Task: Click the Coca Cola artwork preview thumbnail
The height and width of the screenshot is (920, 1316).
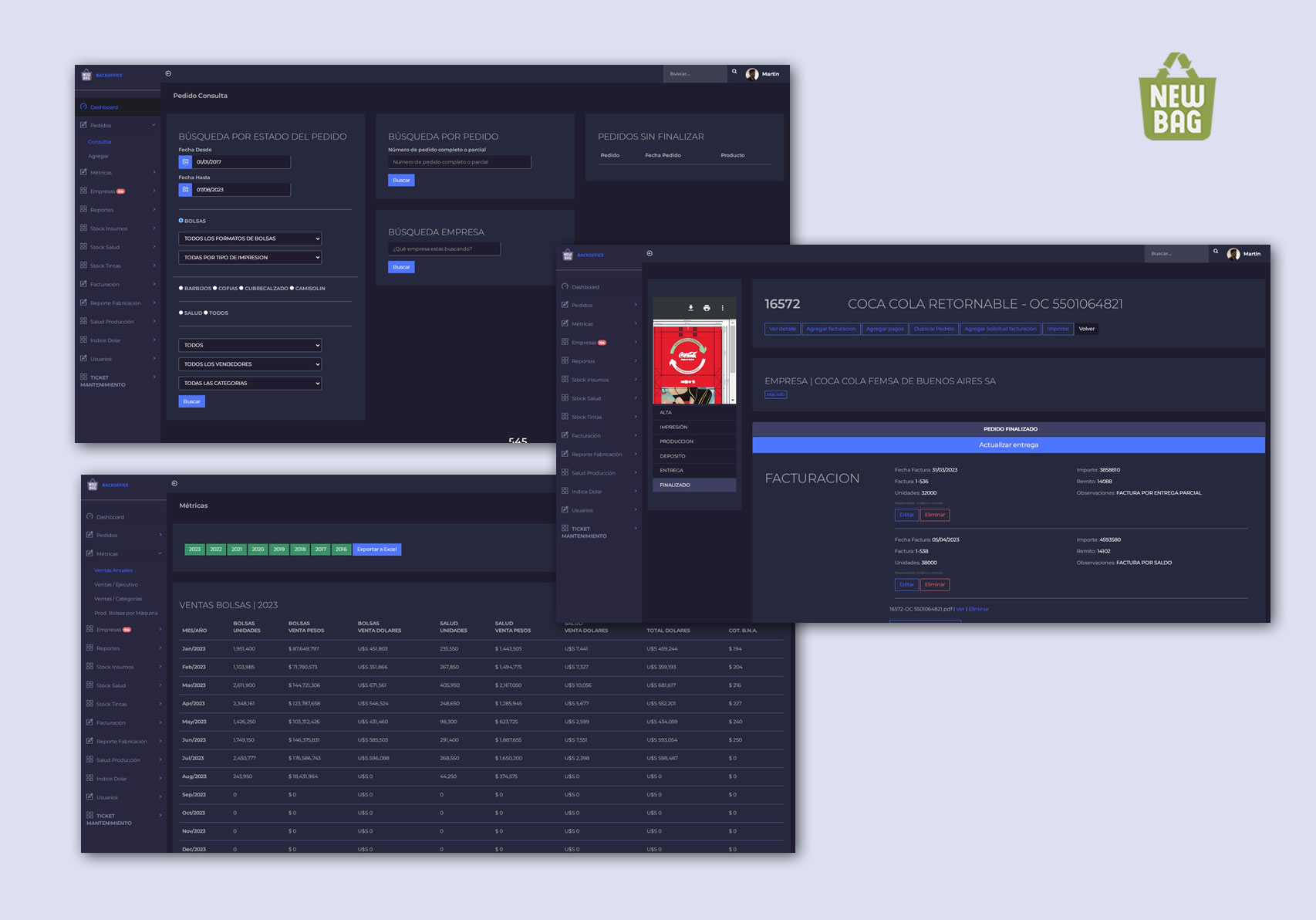Action: [691, 361]
